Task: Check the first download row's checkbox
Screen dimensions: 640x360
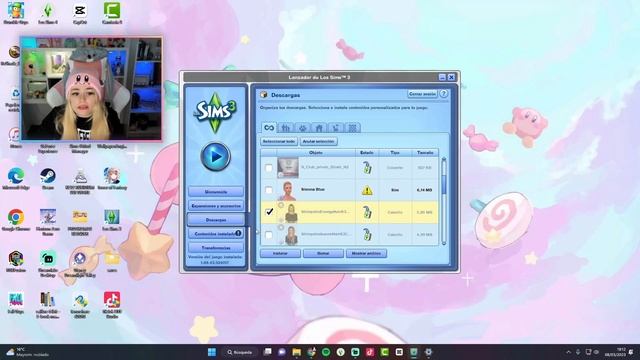Action: (x=269, y=168)
